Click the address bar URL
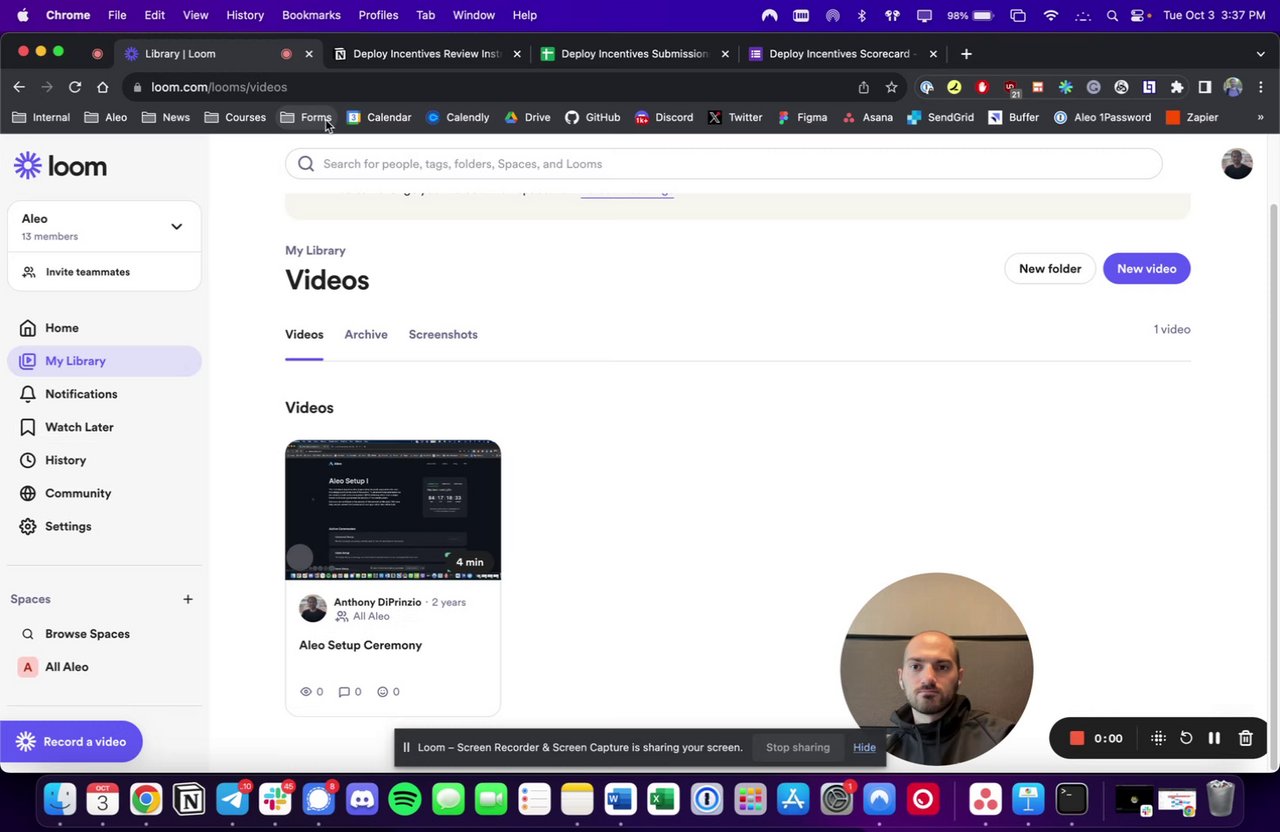This screenshot has width=1280, height=832. [x=219, y=87]
